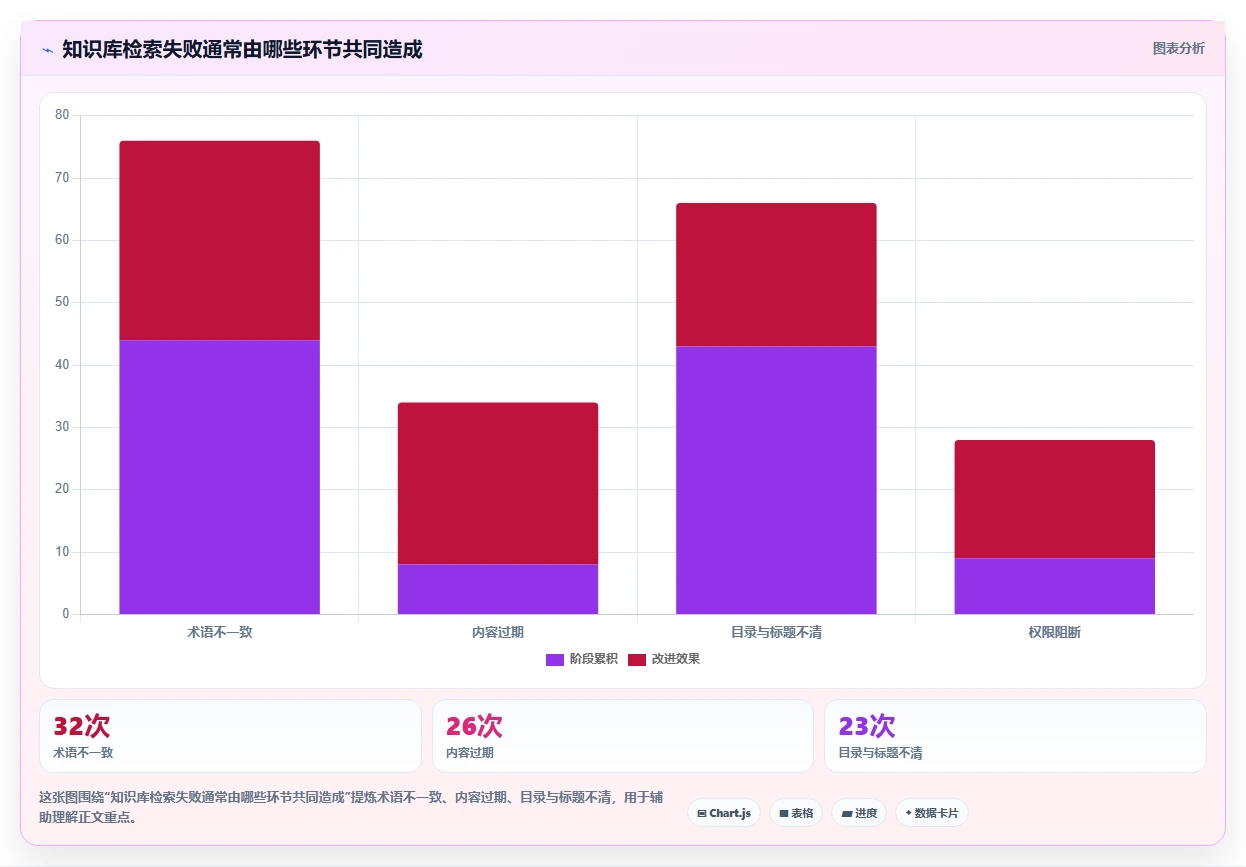Click the purple segment of the 术语不一致 bar
Viewport: 1246px width, 867px height.
[x=219, y=477]
